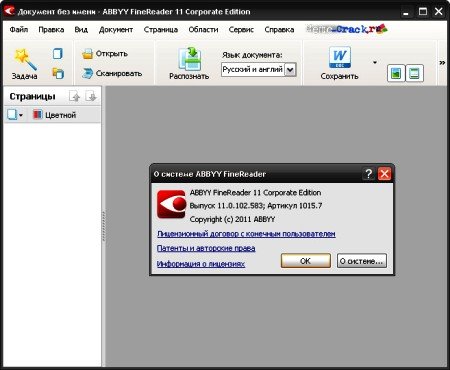450x370 pixels.
Task: Click OK in the About dialog
Action: pyautogui.click(x=306, y=261)
